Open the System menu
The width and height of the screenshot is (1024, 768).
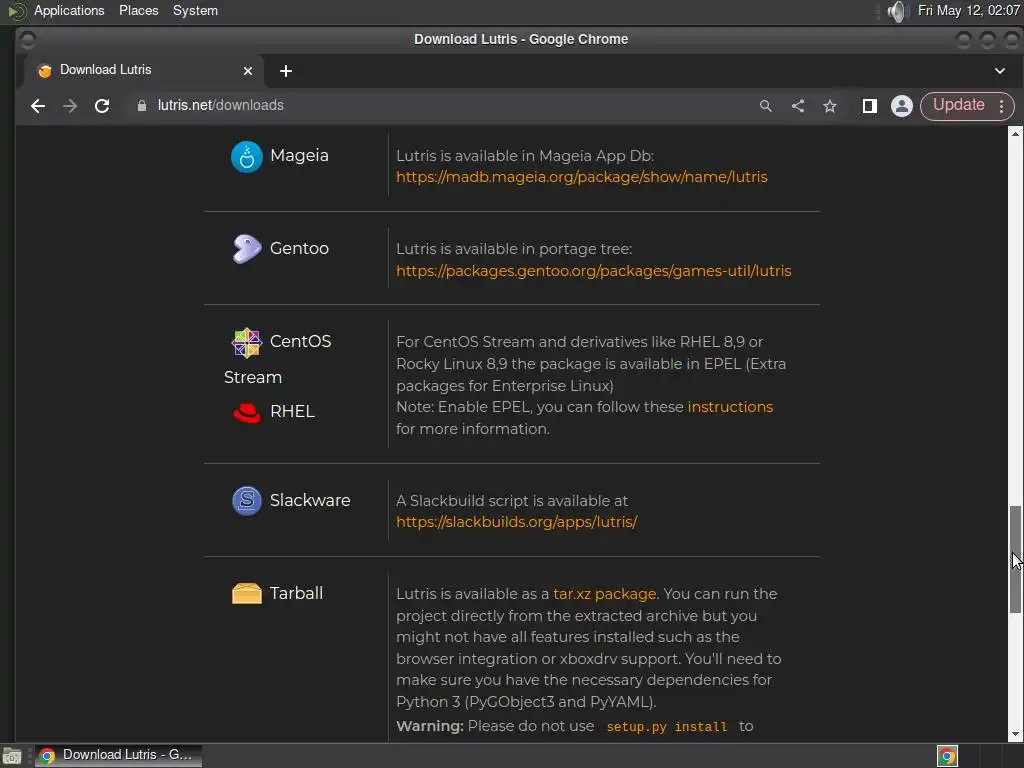point(195,11)
